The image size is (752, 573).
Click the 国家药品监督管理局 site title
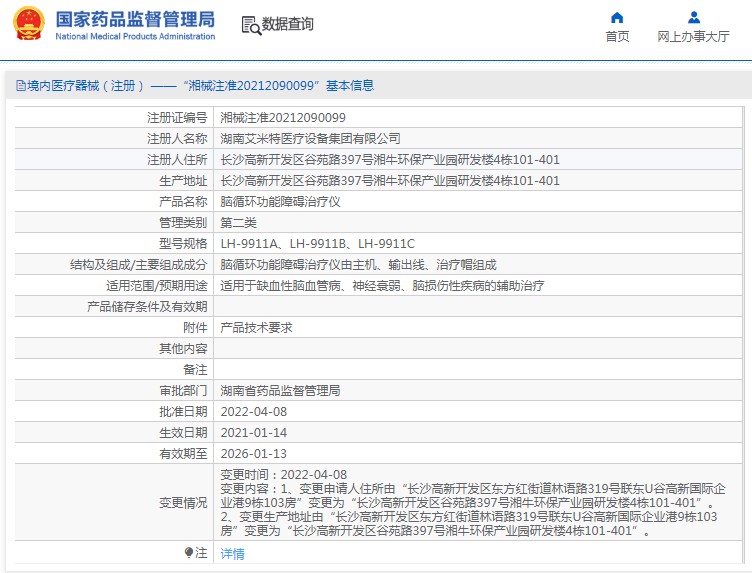pyautogui.click(x=134, y=19)
